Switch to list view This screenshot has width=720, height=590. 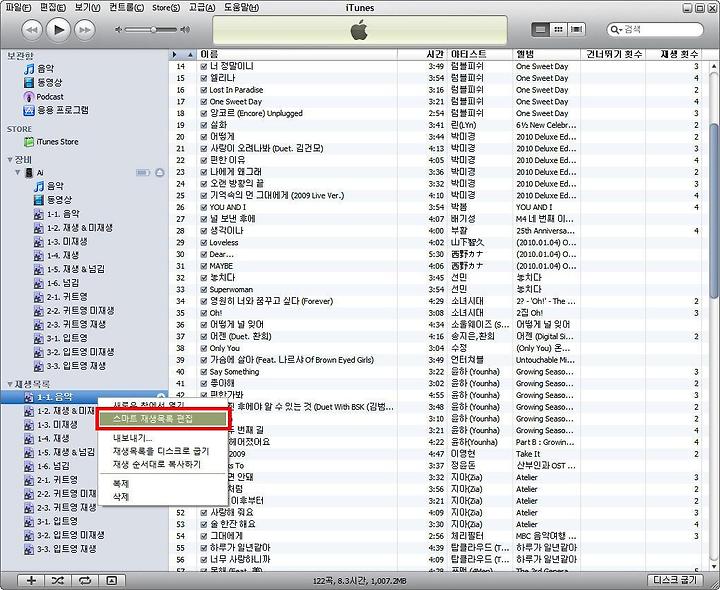click(x=540, y=29)
